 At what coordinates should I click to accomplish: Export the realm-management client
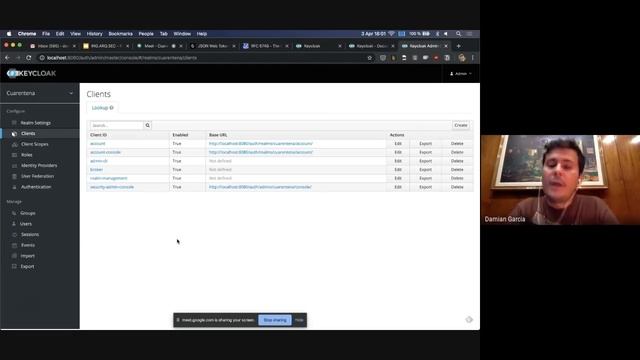pos(425,178)
